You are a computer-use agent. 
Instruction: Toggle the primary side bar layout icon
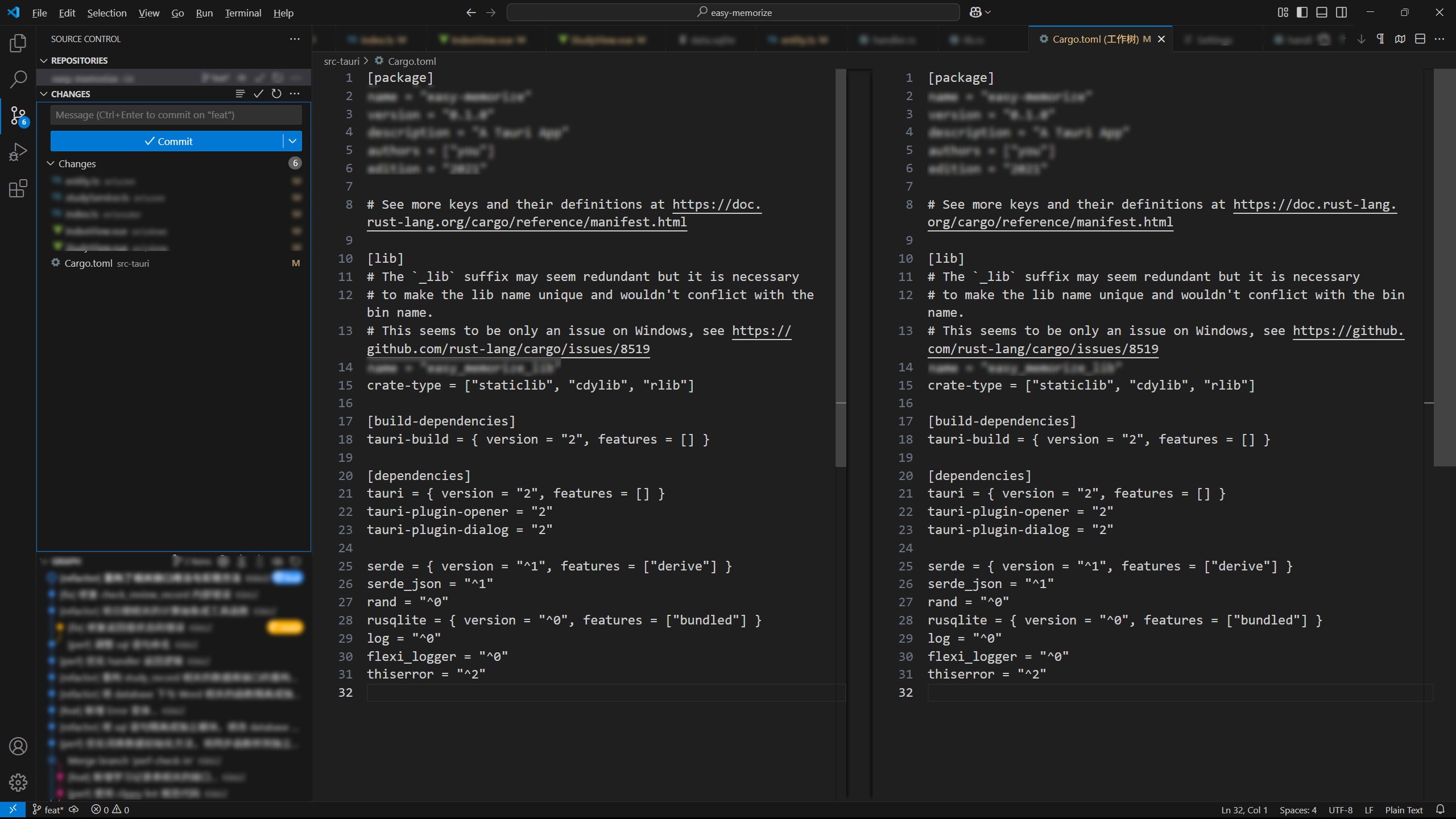1302,13
